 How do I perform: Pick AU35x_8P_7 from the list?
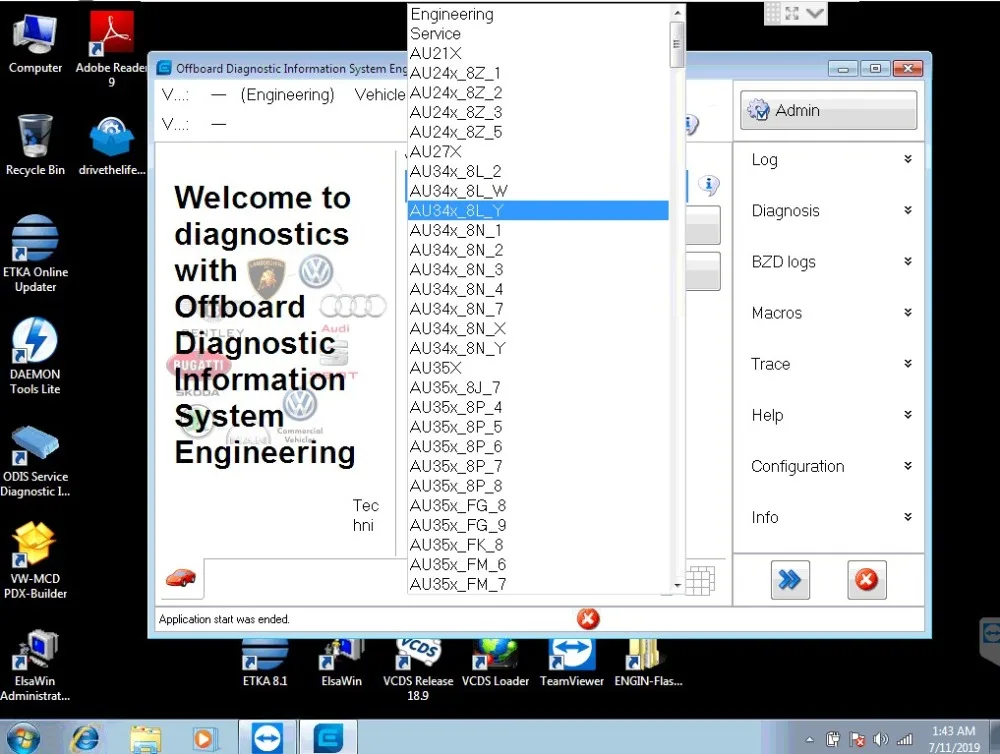[x=538, y=466]
